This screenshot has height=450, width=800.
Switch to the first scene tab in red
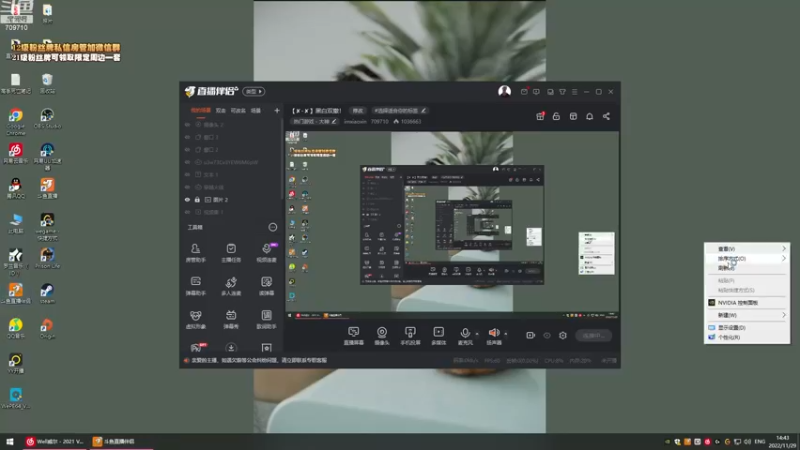pos(201,110)
